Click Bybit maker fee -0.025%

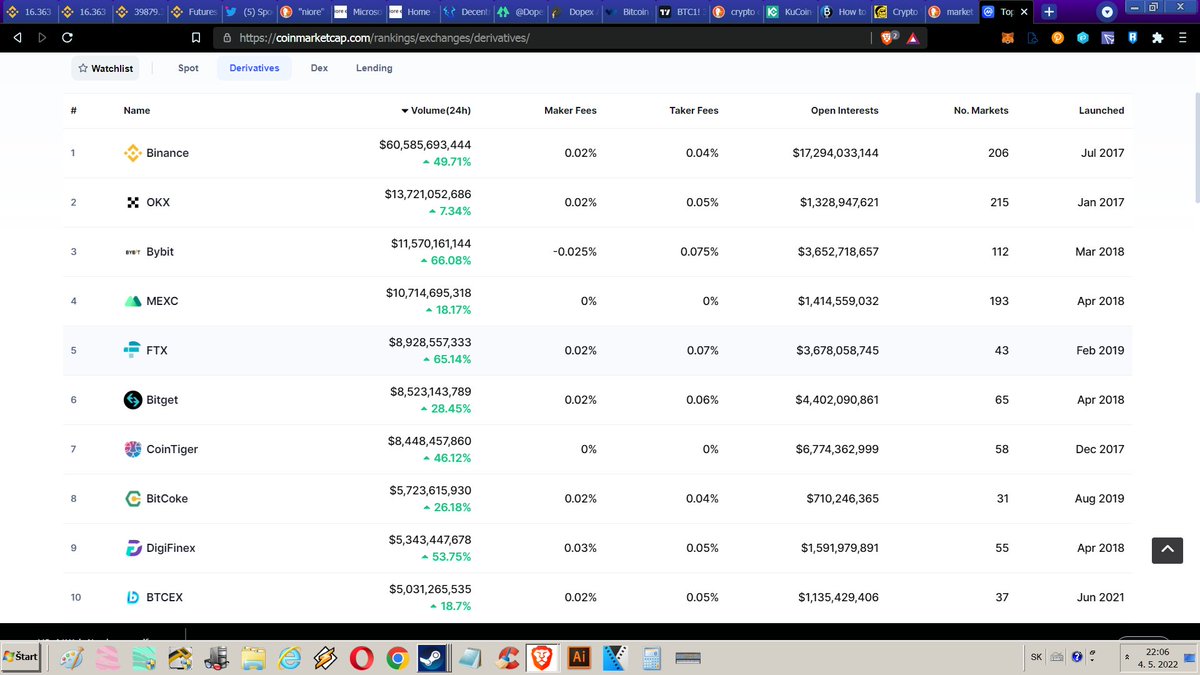coord(575,252)
